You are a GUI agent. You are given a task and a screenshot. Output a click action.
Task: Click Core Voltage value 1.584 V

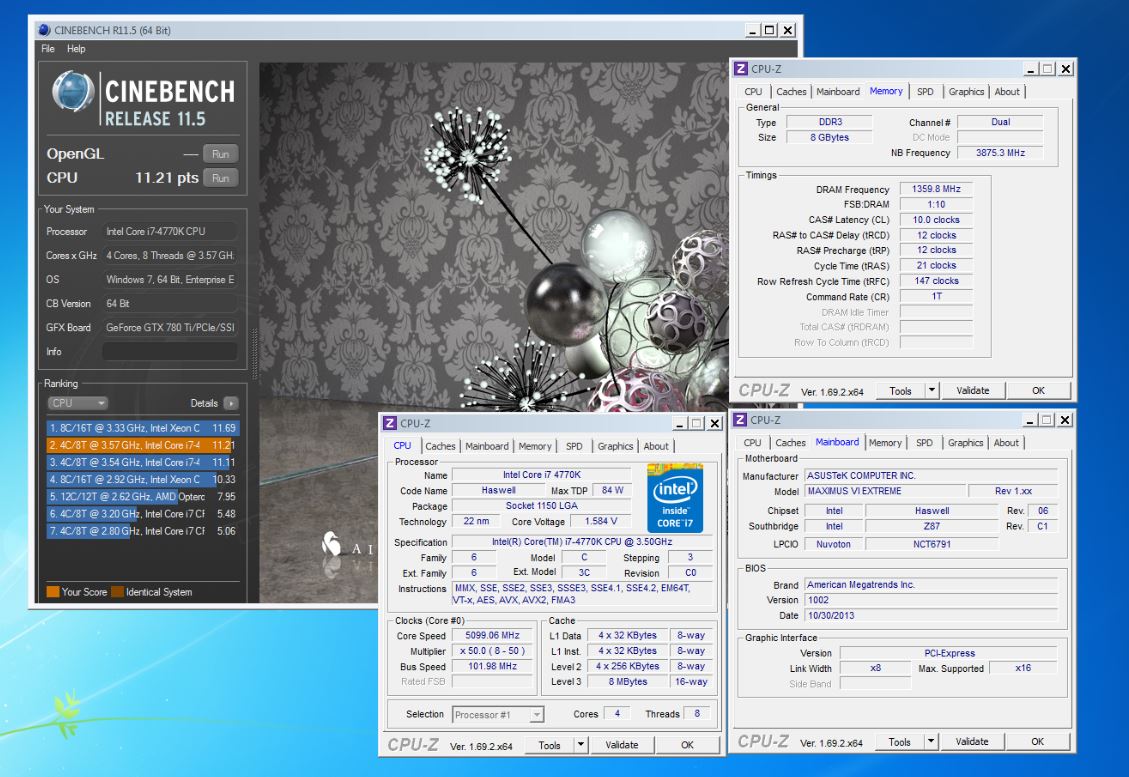click(601, 521)
